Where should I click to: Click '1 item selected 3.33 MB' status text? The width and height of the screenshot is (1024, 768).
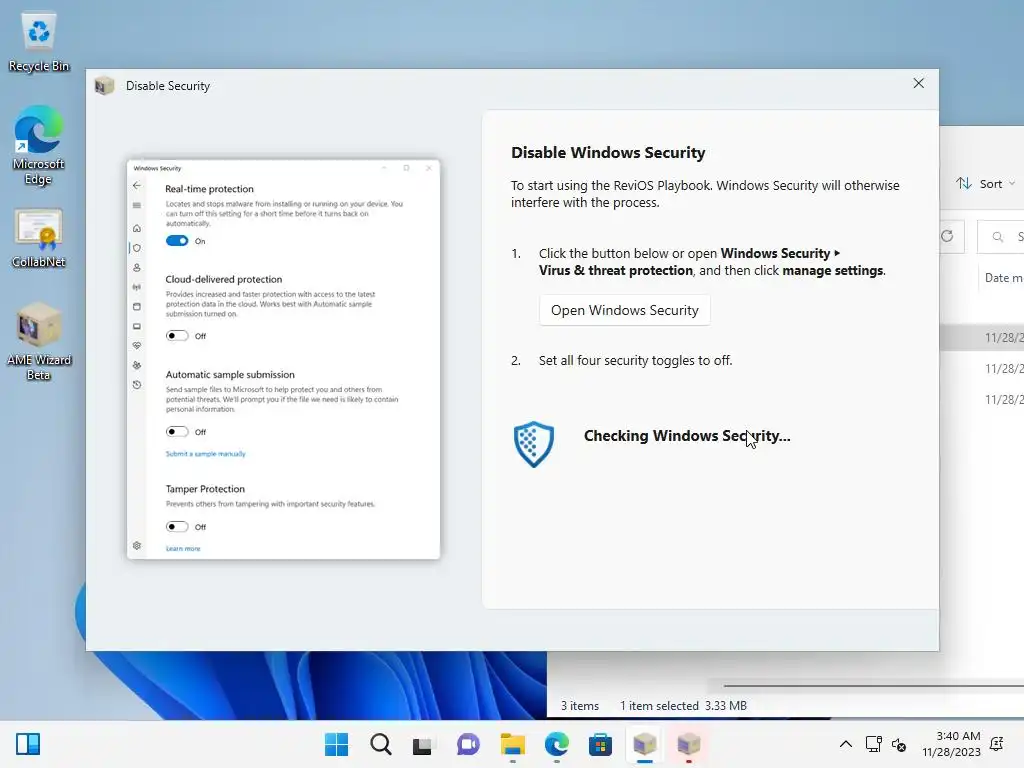[x=683, y=706]
